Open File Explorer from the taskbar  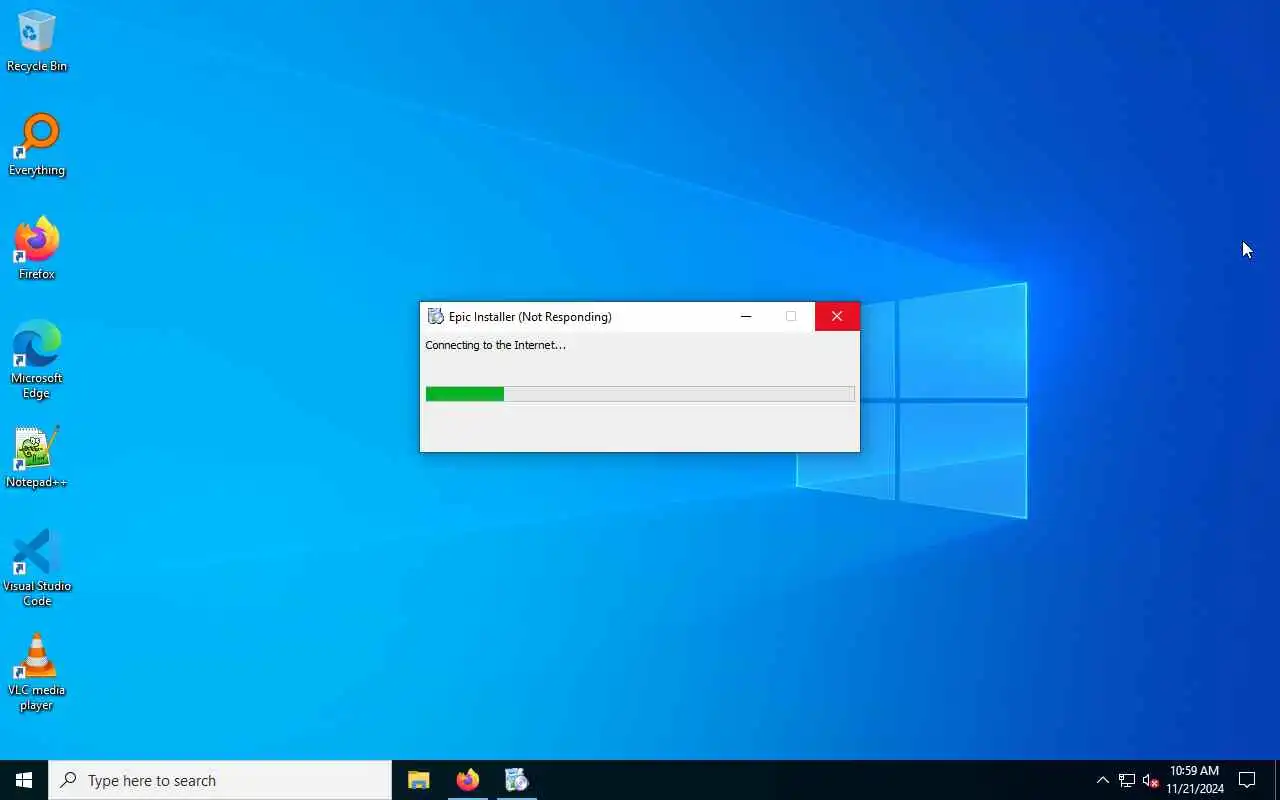[418, 780]
